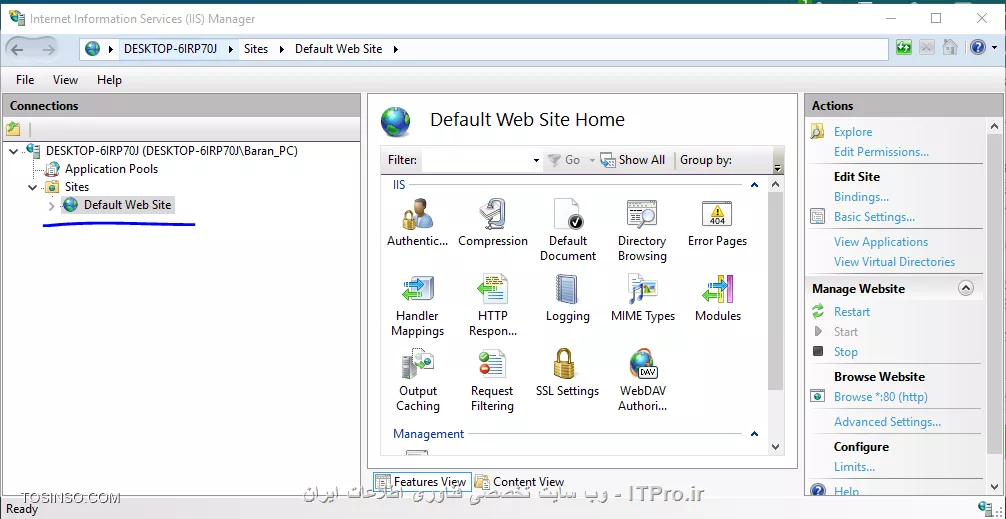The height and width of the screenshot is (519, 1006).
Task: Click the create new connection icon
Action: pos(13,129)
